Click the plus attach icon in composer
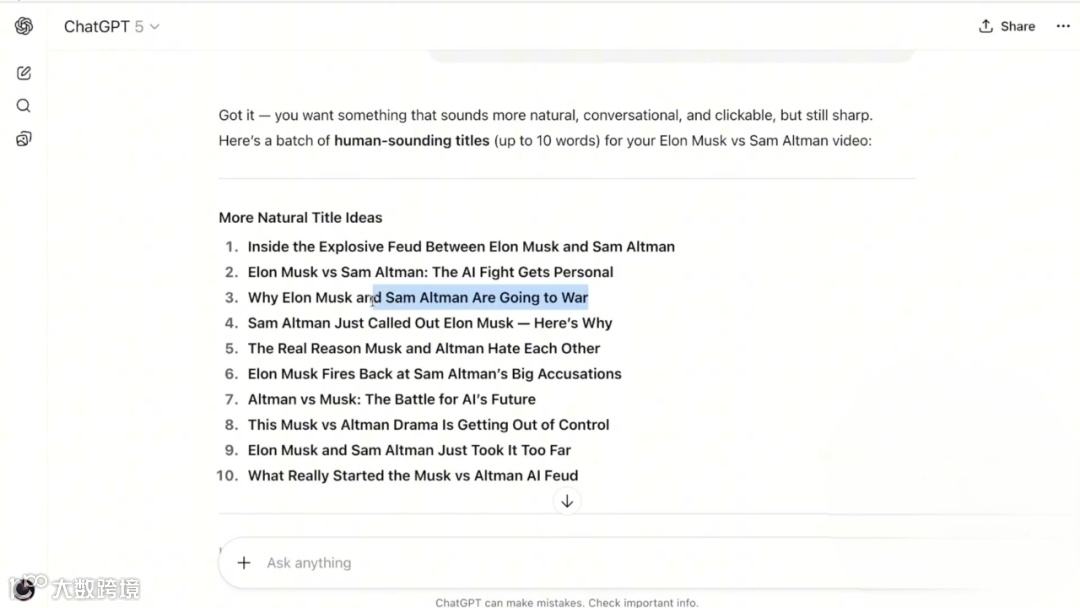Screen dimensions: 1080x608 click(244, 563)
